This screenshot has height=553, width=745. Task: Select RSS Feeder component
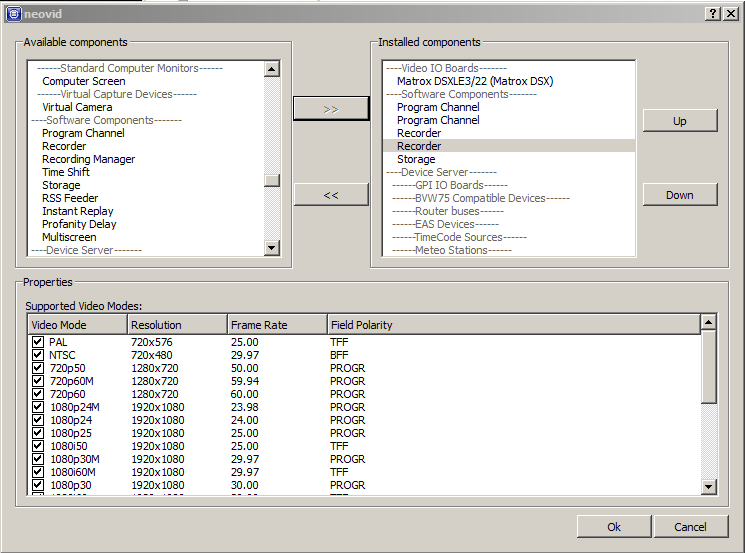click(x=70, y=198)
